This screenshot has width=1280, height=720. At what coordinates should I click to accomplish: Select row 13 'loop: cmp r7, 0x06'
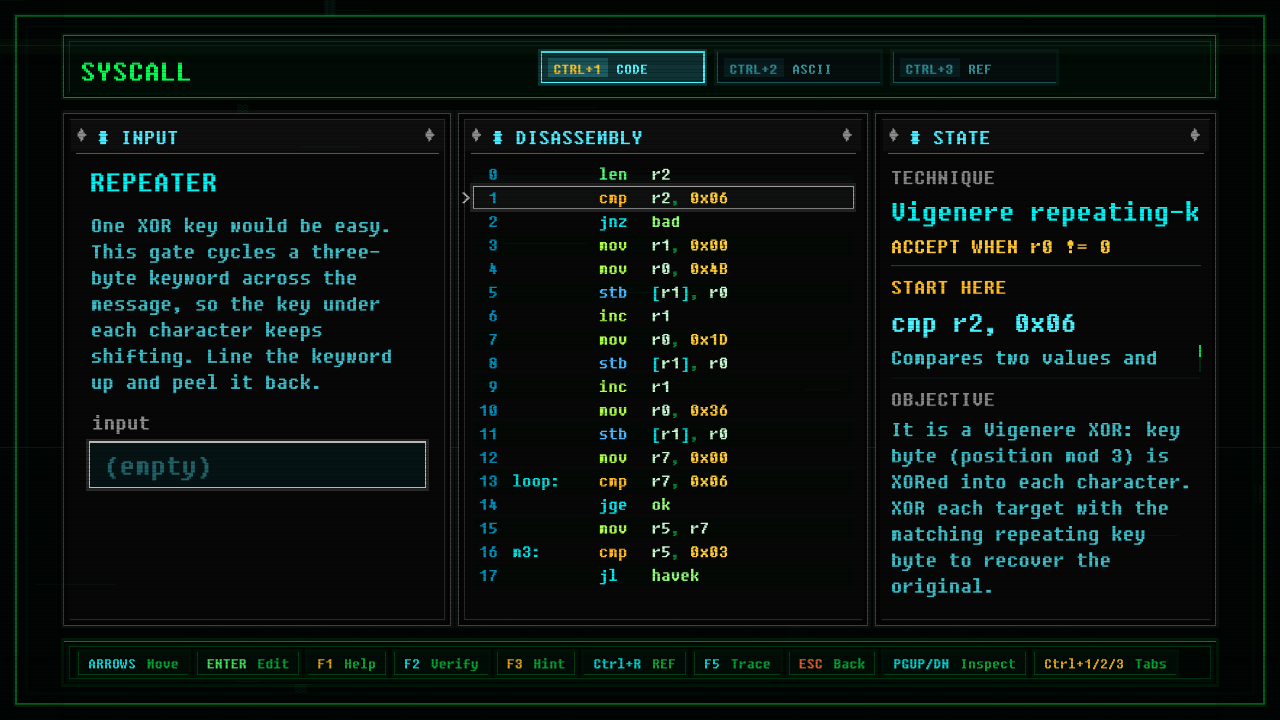[x=663, y=481]
